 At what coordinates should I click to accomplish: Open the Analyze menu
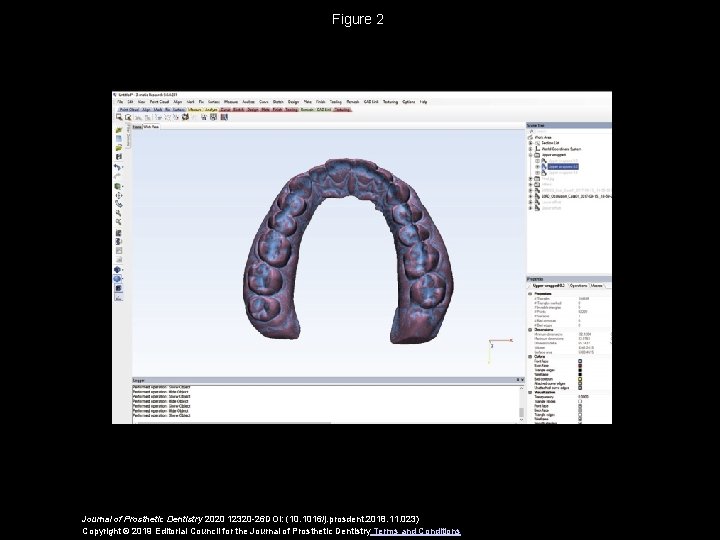[248, 102]
